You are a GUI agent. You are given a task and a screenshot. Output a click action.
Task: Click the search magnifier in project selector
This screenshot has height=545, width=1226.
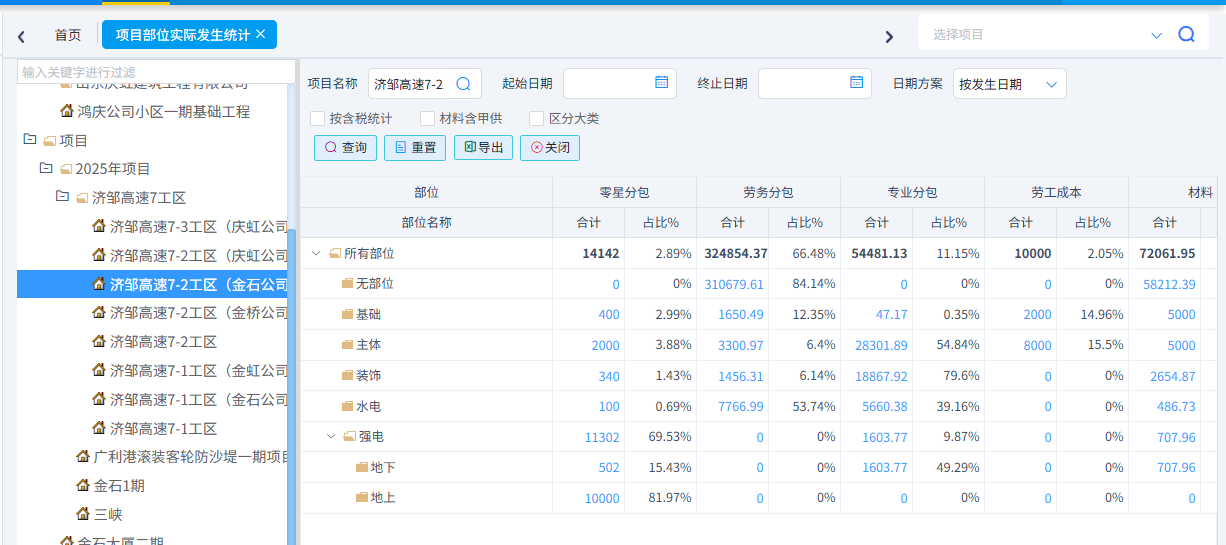tap(1187, 34)
